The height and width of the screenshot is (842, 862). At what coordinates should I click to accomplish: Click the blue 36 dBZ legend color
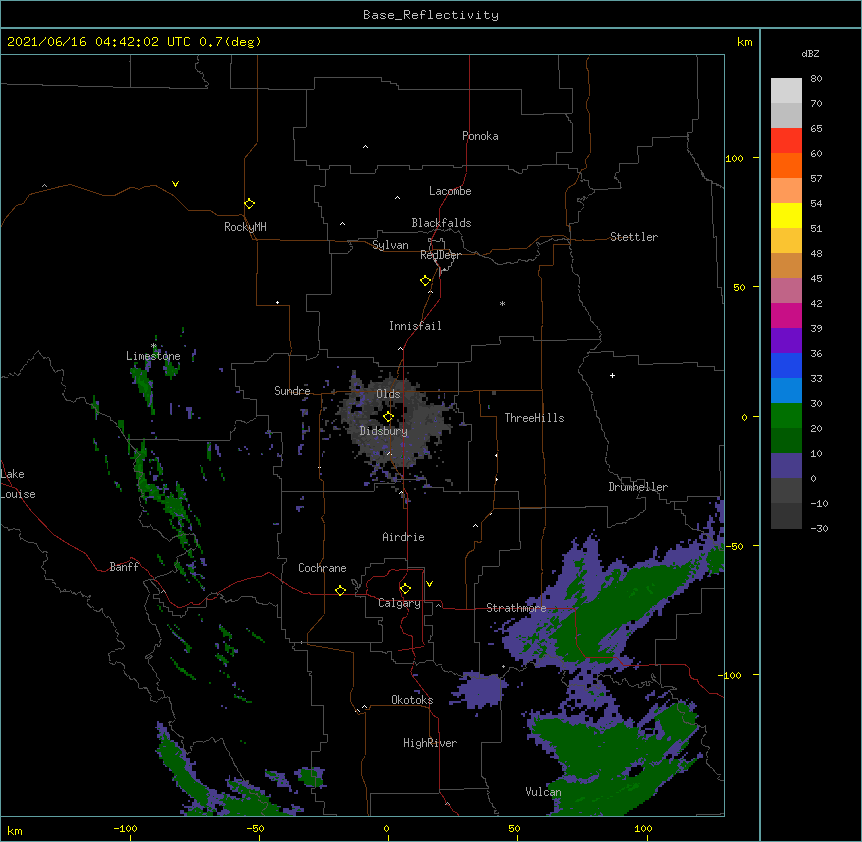(x=786, y=365)
